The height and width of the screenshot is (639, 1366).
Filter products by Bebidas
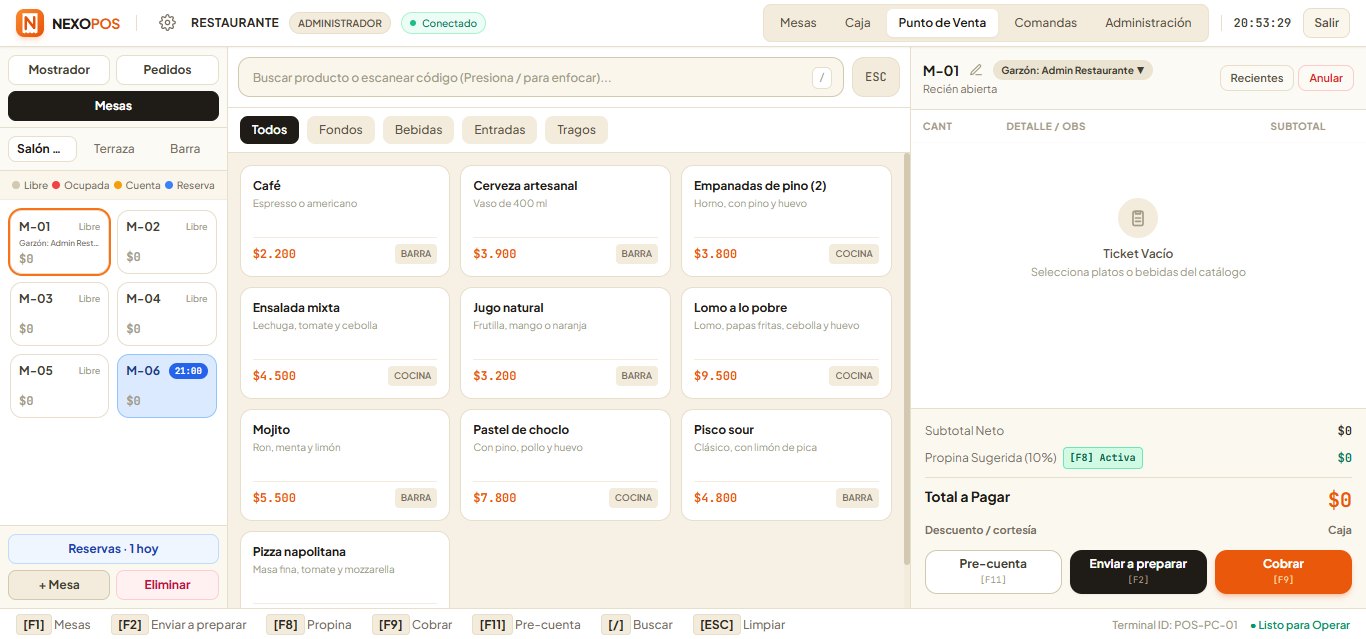click(418, 130)
